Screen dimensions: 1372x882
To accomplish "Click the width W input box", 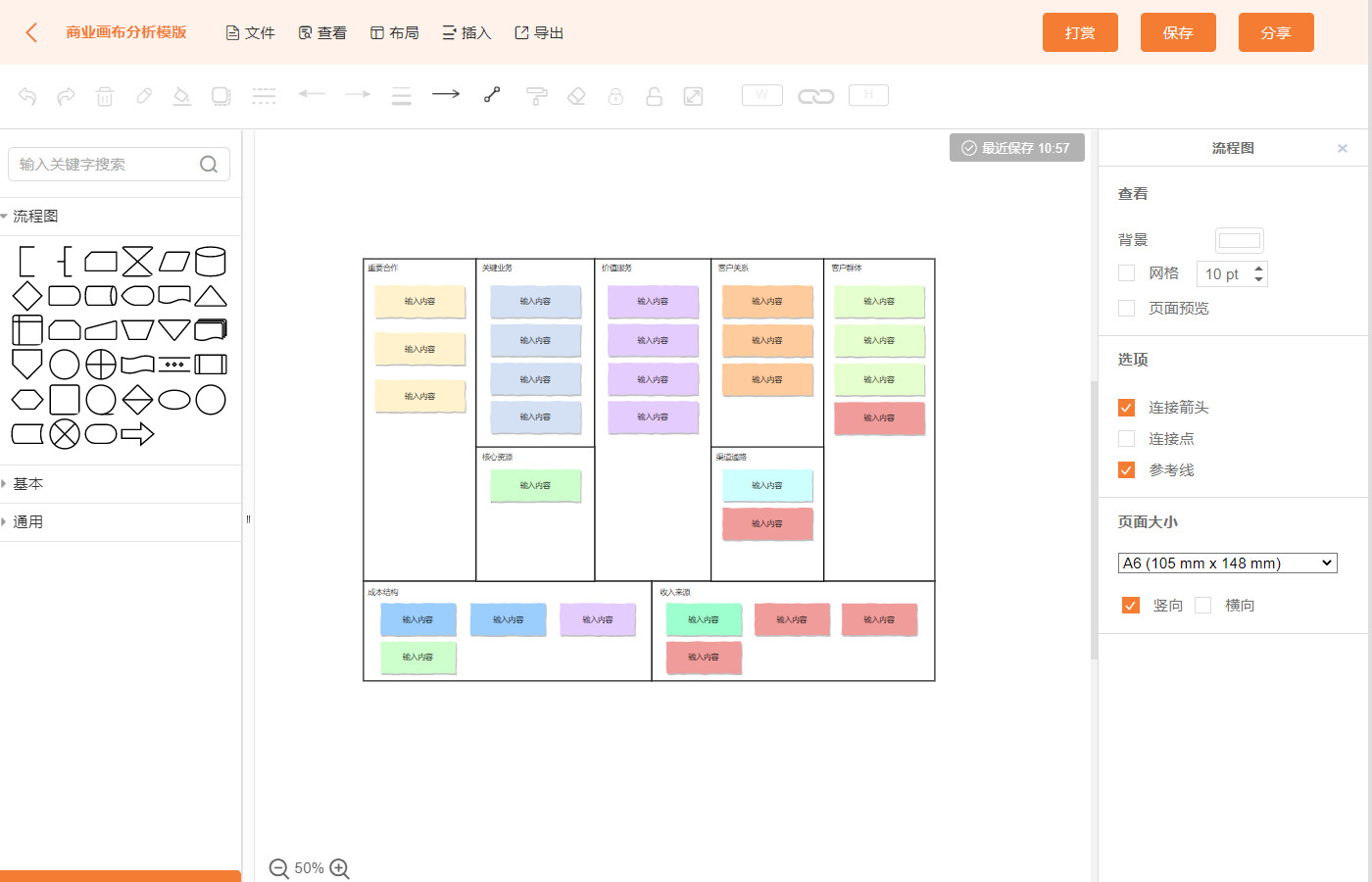I will [762, 95].
